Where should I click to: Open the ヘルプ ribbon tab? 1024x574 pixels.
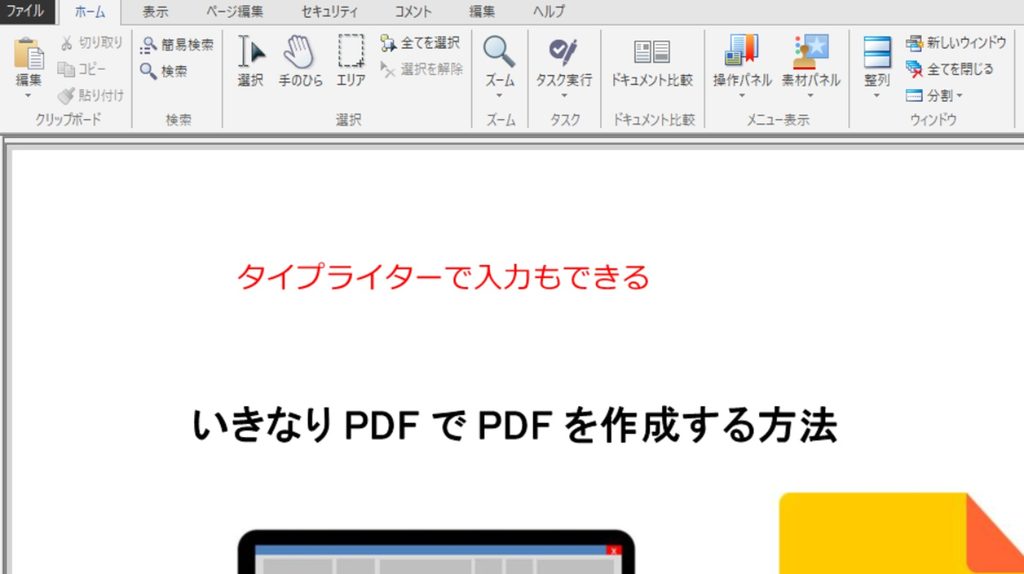(x=549, y=12)
